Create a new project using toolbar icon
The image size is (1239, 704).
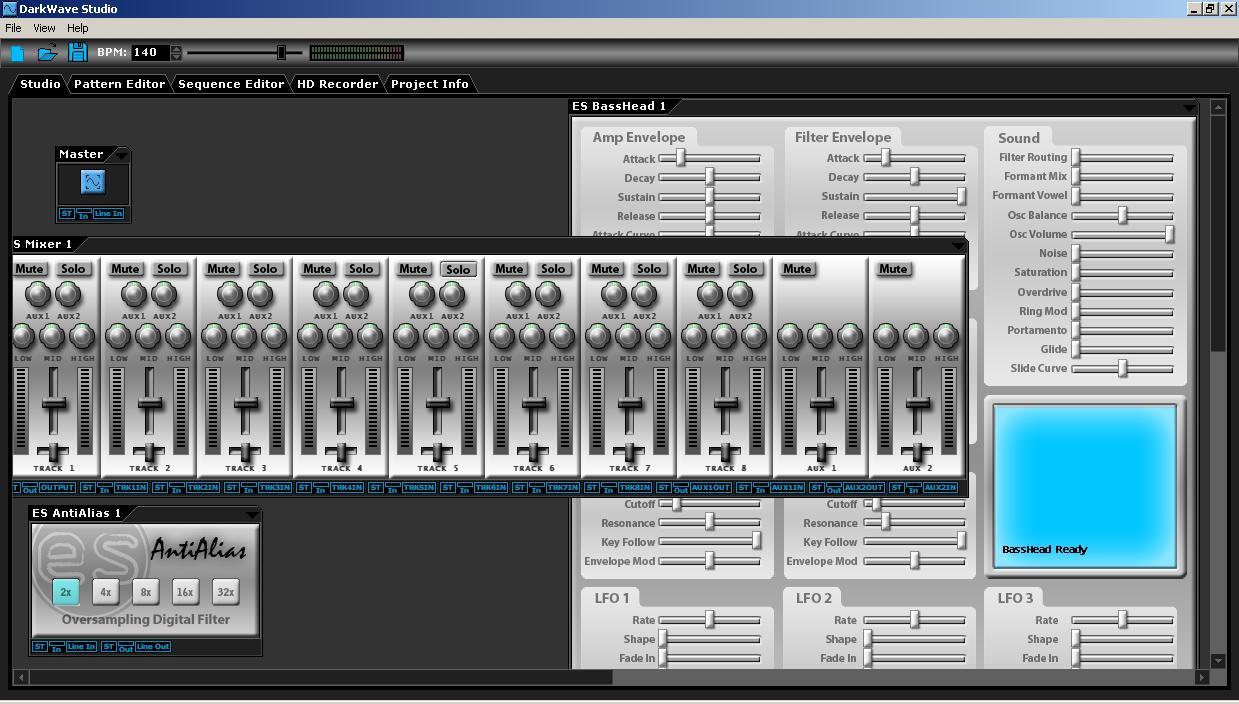(16, 52)
